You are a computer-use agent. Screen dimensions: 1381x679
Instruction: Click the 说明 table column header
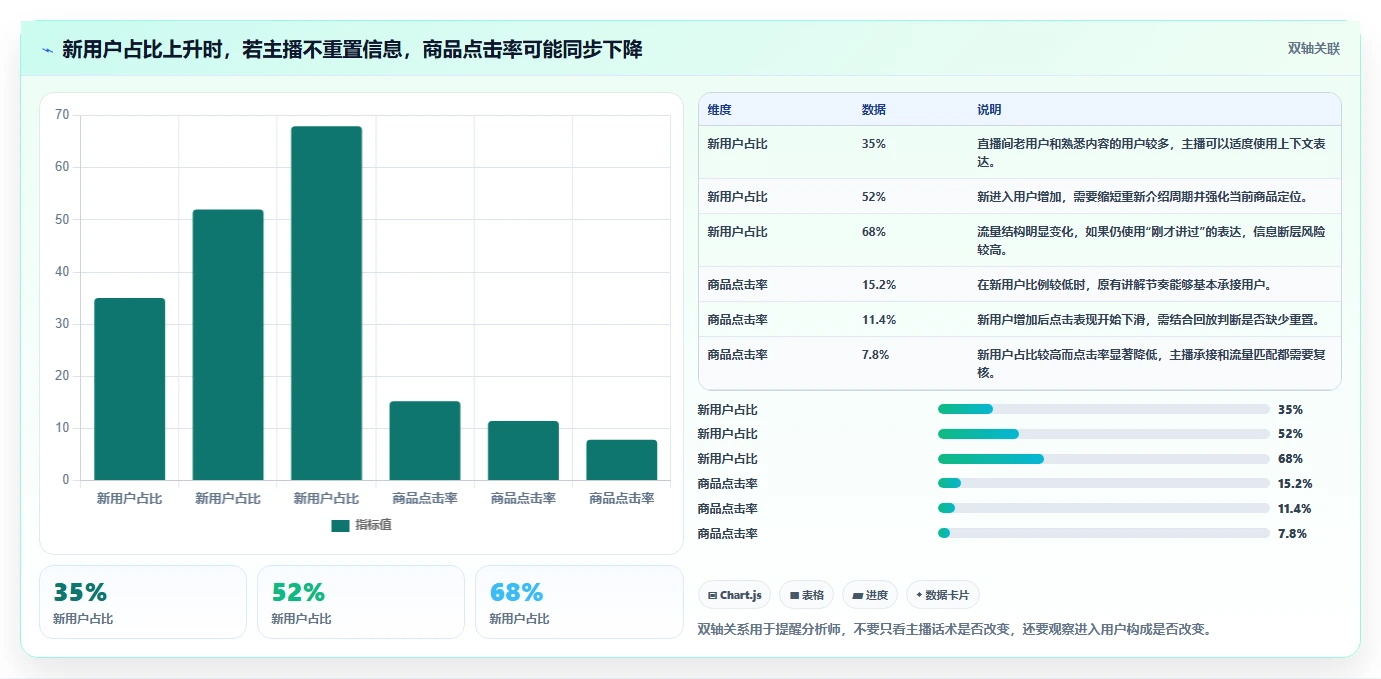tap(989, 110)
